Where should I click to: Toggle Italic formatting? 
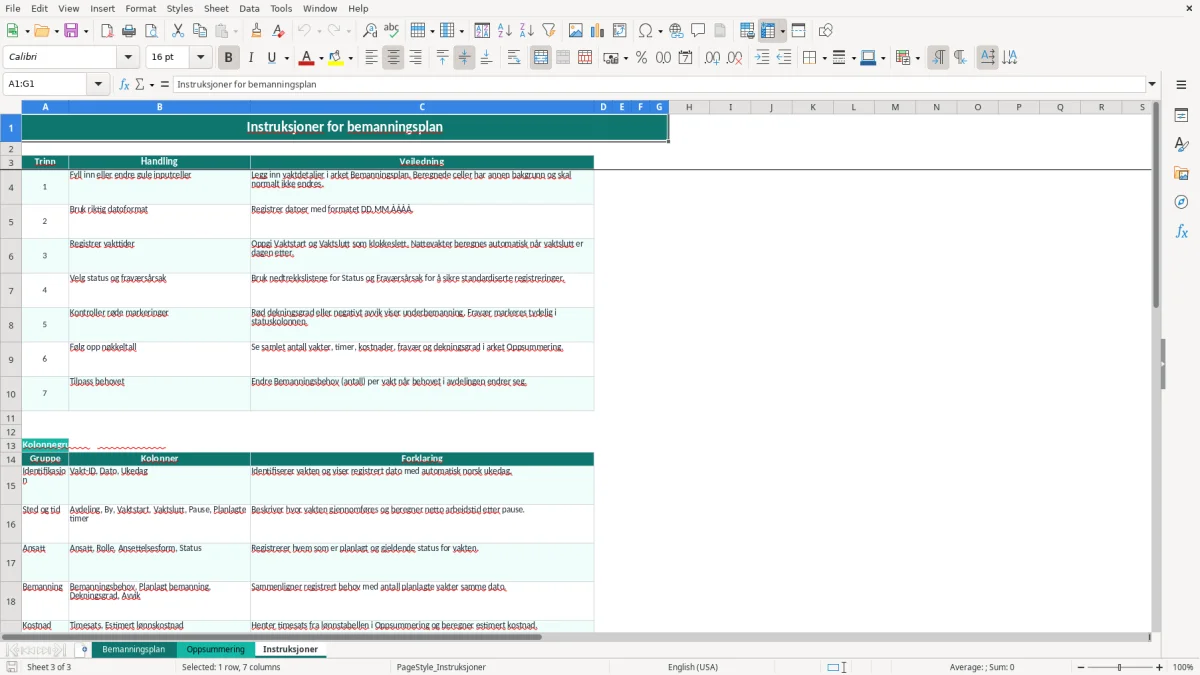pos(251,58)
